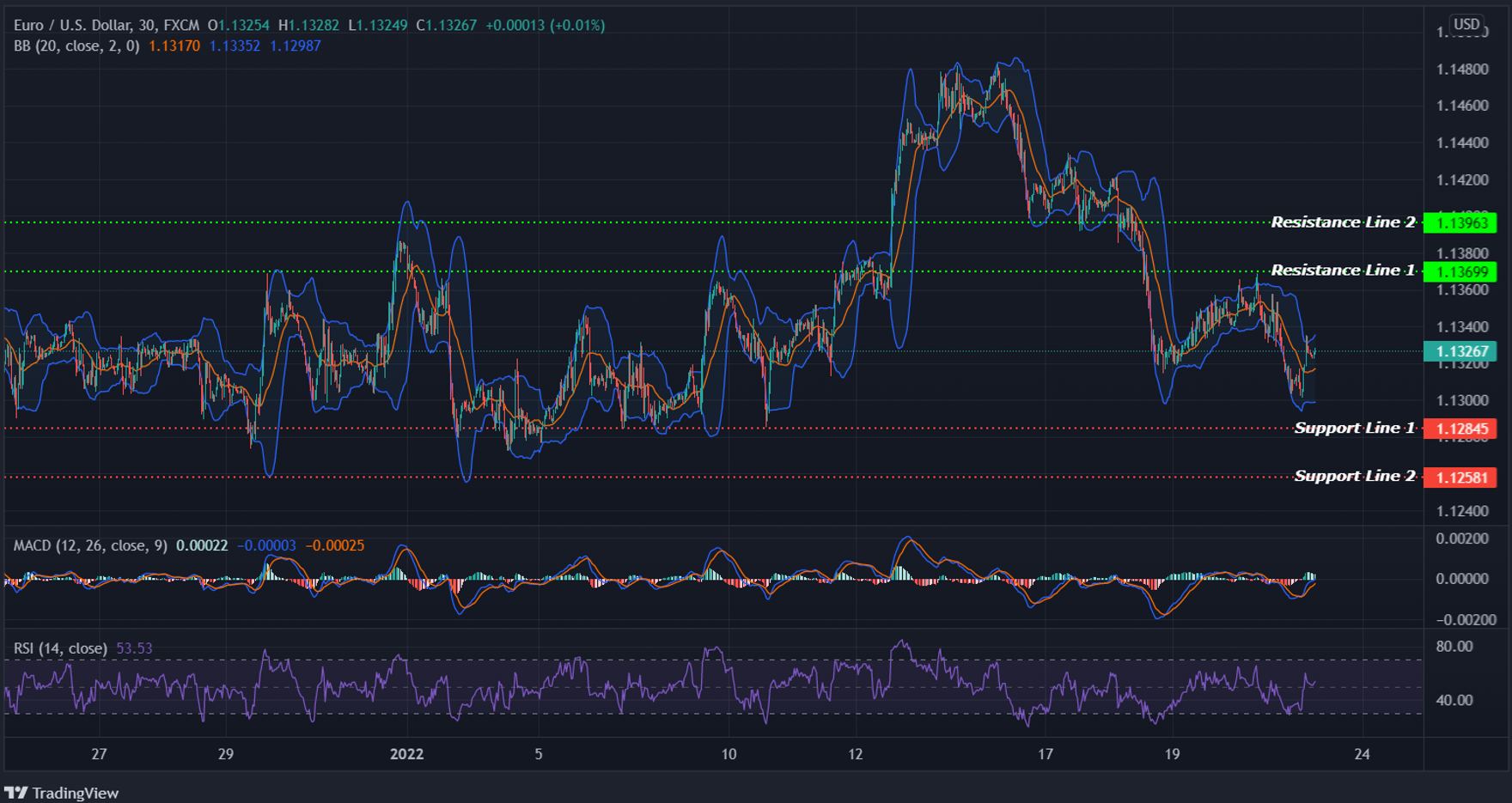Select the Resistance Line 1 price tag 1.13699
Image resolution: width=1512 pixels, height=803 pixels.
(x=1462, y=271)
